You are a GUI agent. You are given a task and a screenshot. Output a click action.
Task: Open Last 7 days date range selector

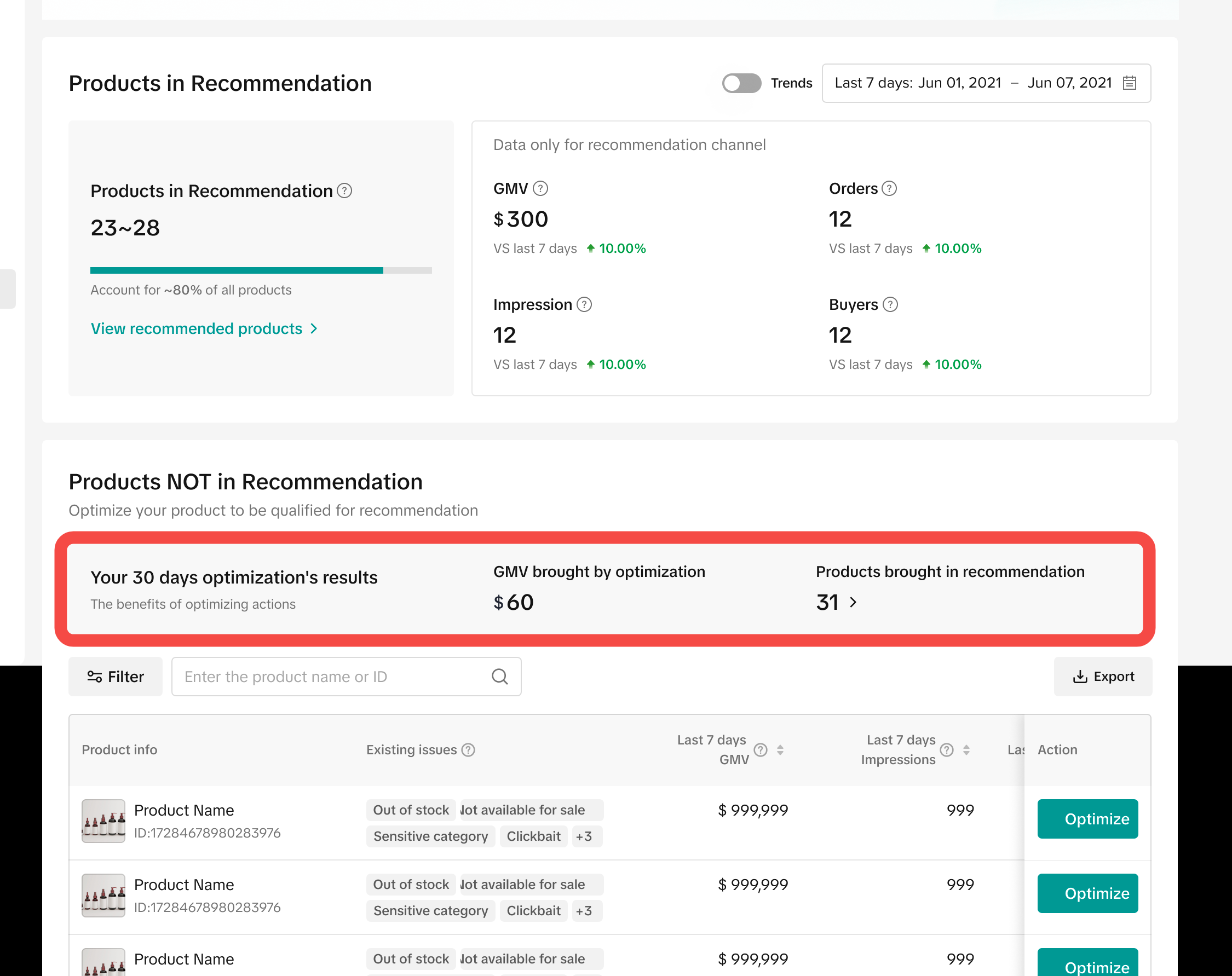[971, 83]
